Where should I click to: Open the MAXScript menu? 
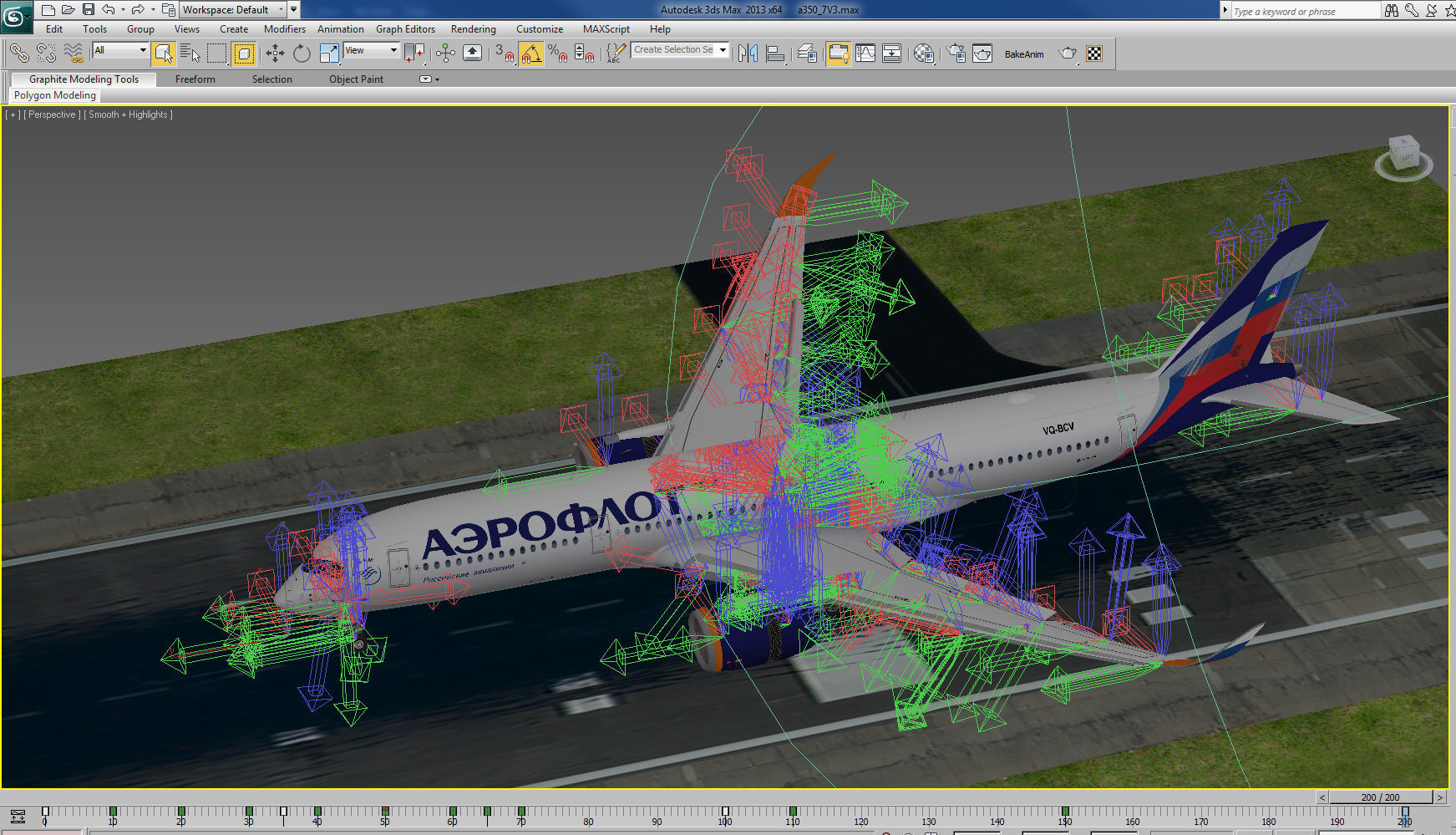(606, 29)
